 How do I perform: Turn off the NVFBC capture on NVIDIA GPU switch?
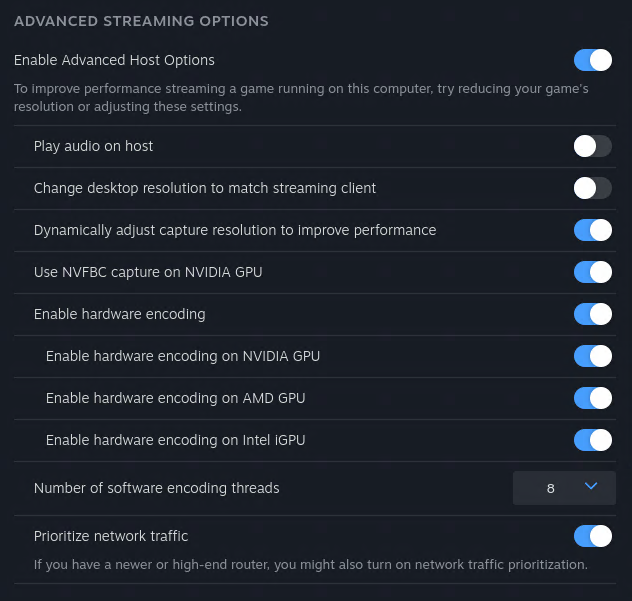pyautogui.click(x=592, y=272)
